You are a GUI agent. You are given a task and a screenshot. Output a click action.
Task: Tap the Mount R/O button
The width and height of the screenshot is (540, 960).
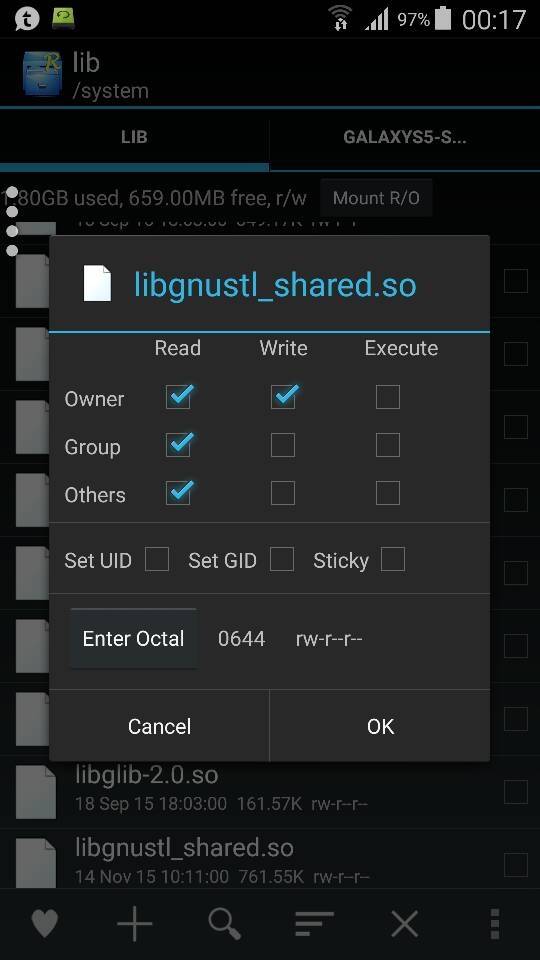(376, 198)
